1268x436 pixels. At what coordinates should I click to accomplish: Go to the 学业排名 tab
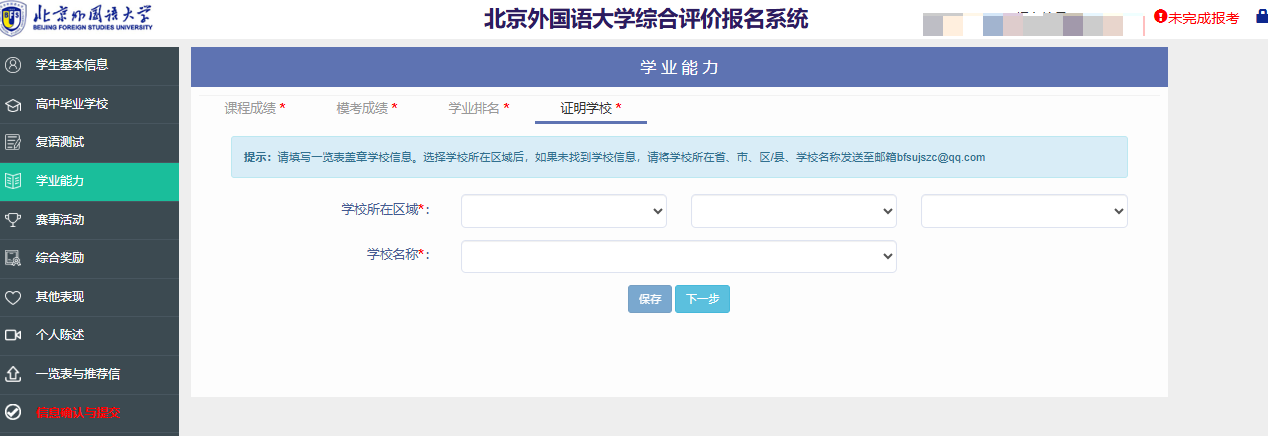[478, 108]
